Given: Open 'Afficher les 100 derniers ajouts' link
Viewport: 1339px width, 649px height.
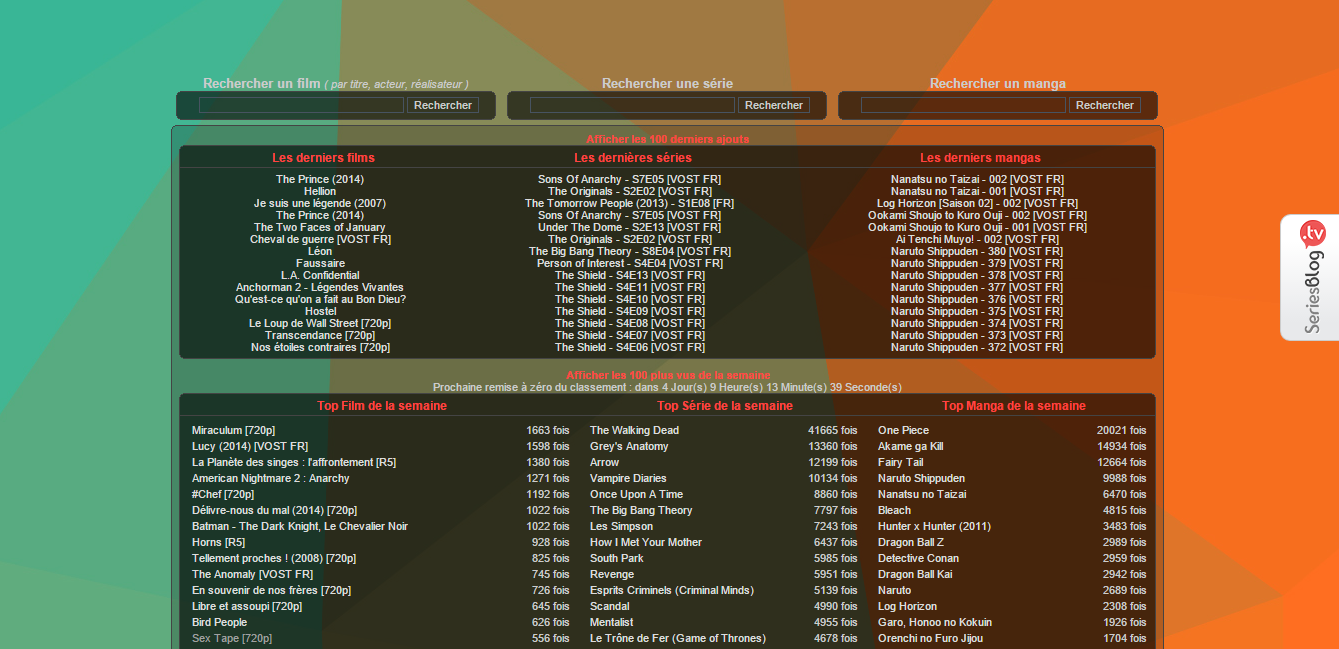Looking at the screenshot, I should point(667,139).
